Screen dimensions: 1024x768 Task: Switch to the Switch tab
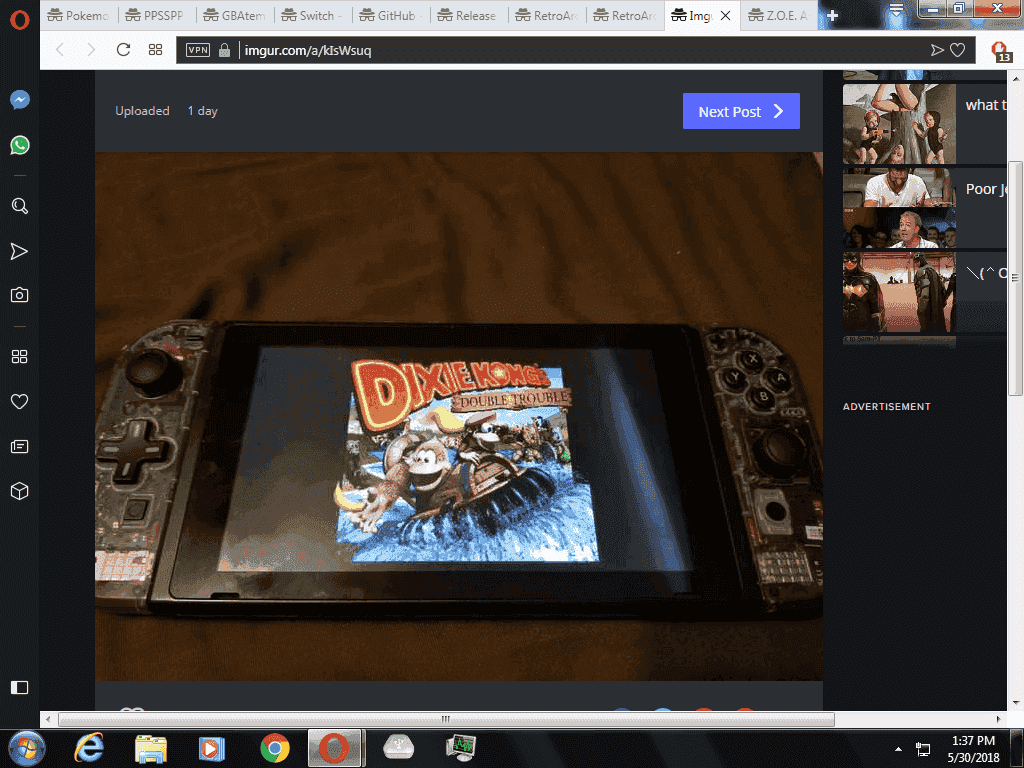[312, 16]
